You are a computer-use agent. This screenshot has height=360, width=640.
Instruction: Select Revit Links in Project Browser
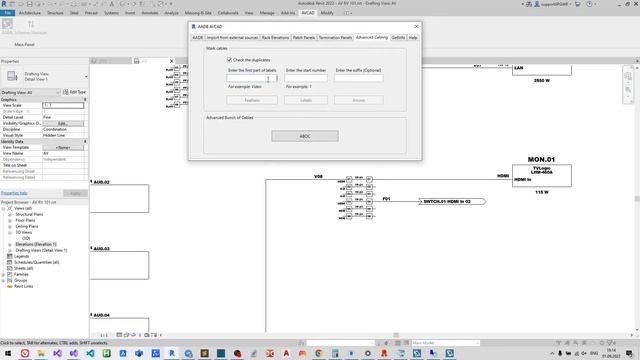point(20,287)
